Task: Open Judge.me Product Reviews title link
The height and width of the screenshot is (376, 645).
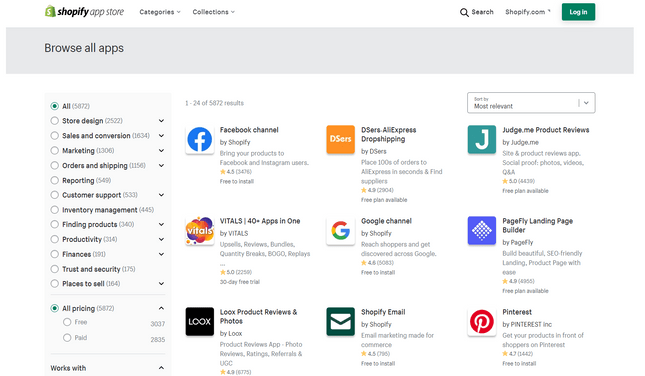Action: pyautogui.click(x=545, y=130)
